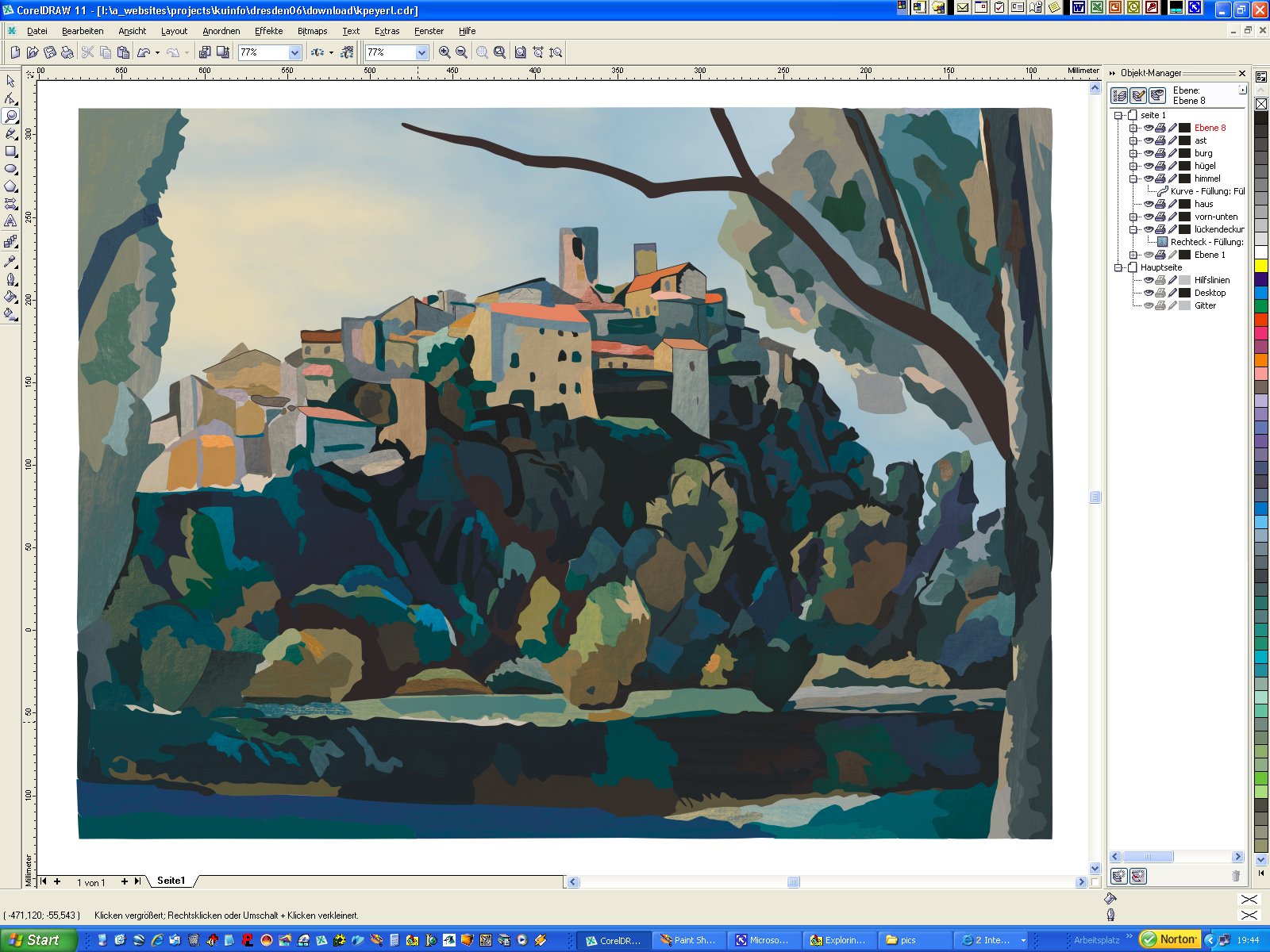Click the yellow color swatch in palette
The height and width of the screenshot is (952, 1270).
[x=1261, y=266]
